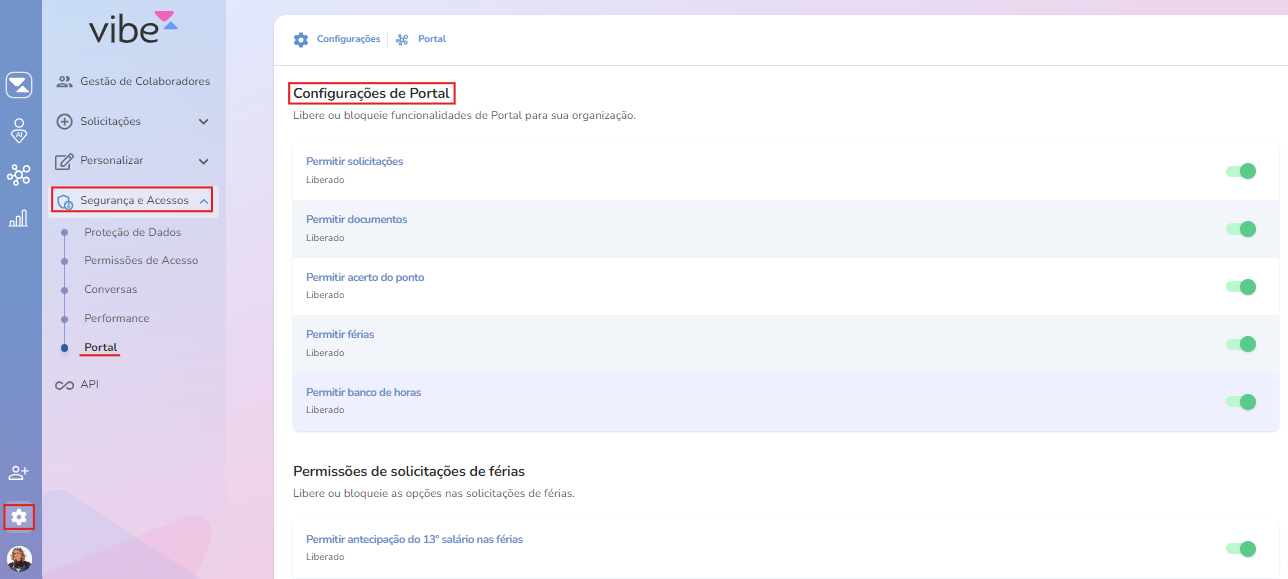1288x579 pixels.
Task: Turn off Permitir banco de horas toggle
Action: coord(1241,402)
